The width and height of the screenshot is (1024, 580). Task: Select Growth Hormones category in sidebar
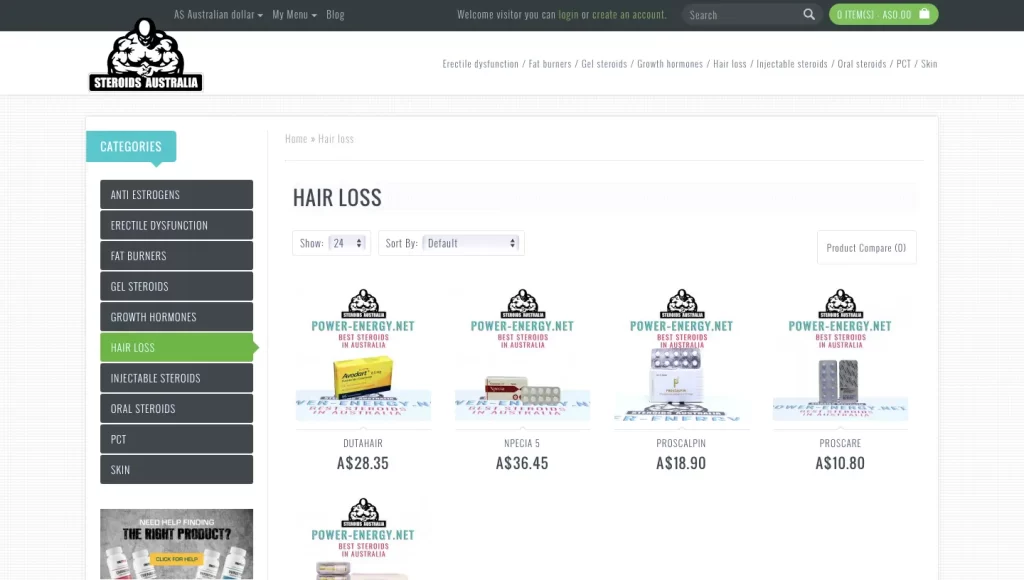click(176, 317)
